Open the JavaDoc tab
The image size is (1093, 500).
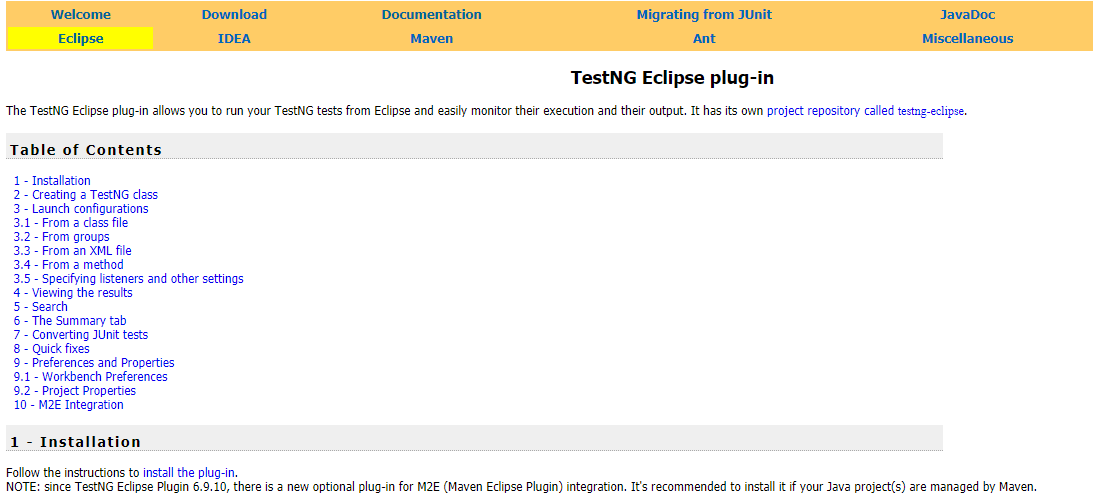click(968, 15)
